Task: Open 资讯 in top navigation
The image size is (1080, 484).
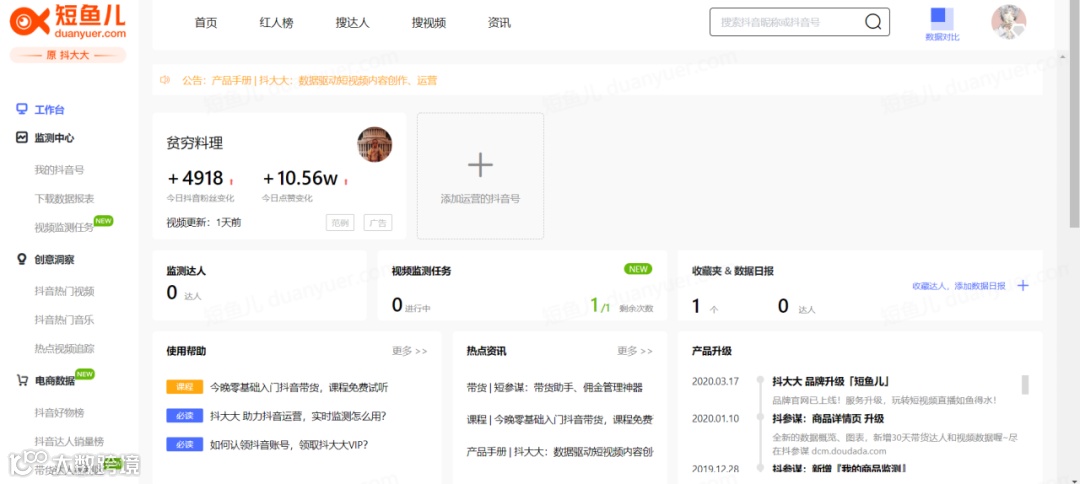Action: [x=499, y=23]
